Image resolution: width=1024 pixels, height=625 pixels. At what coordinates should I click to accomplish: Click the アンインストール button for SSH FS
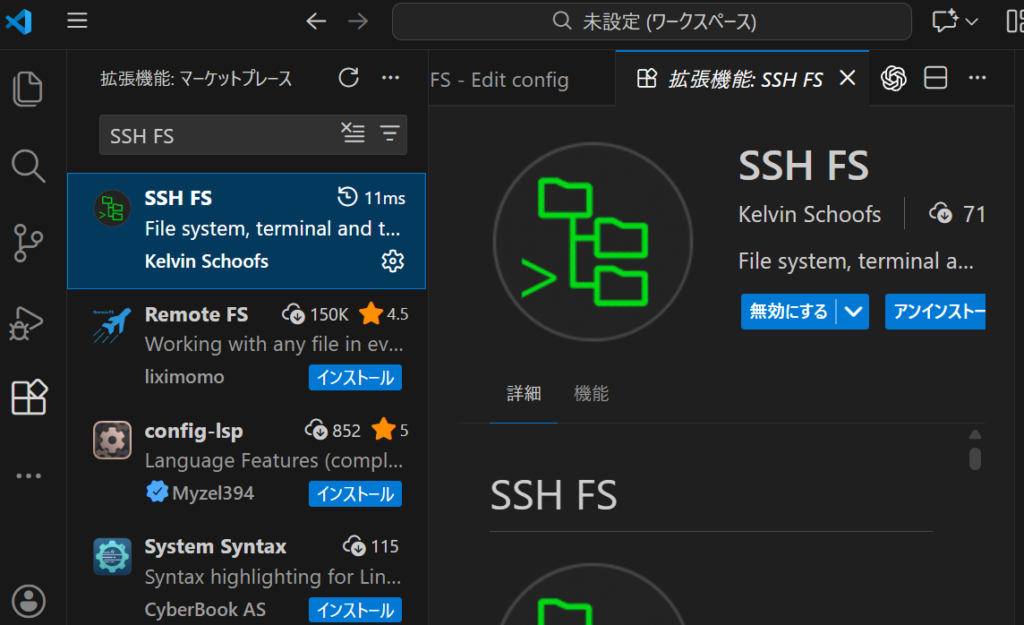coord(935,311)
